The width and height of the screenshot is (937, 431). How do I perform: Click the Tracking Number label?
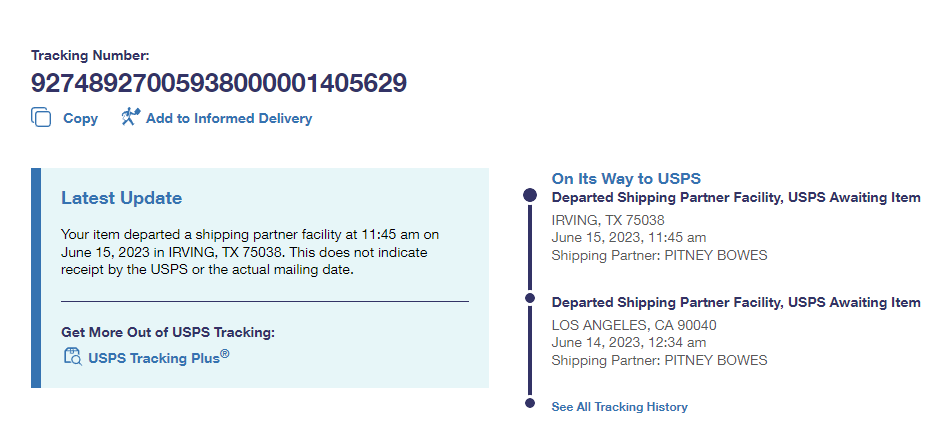tap(90, 56)
